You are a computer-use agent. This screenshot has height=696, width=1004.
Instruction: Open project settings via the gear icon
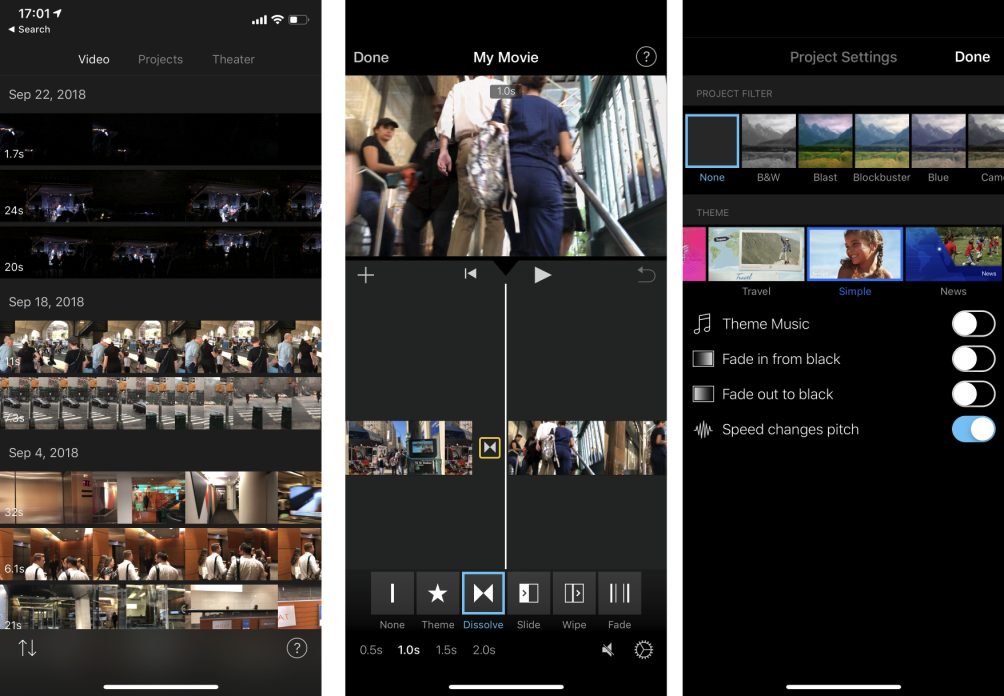tap(644, 649)
